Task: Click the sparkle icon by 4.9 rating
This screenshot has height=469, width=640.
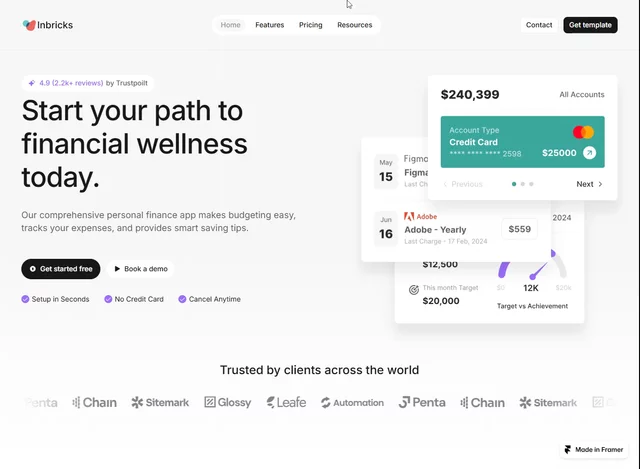Action: click(32, 83)
